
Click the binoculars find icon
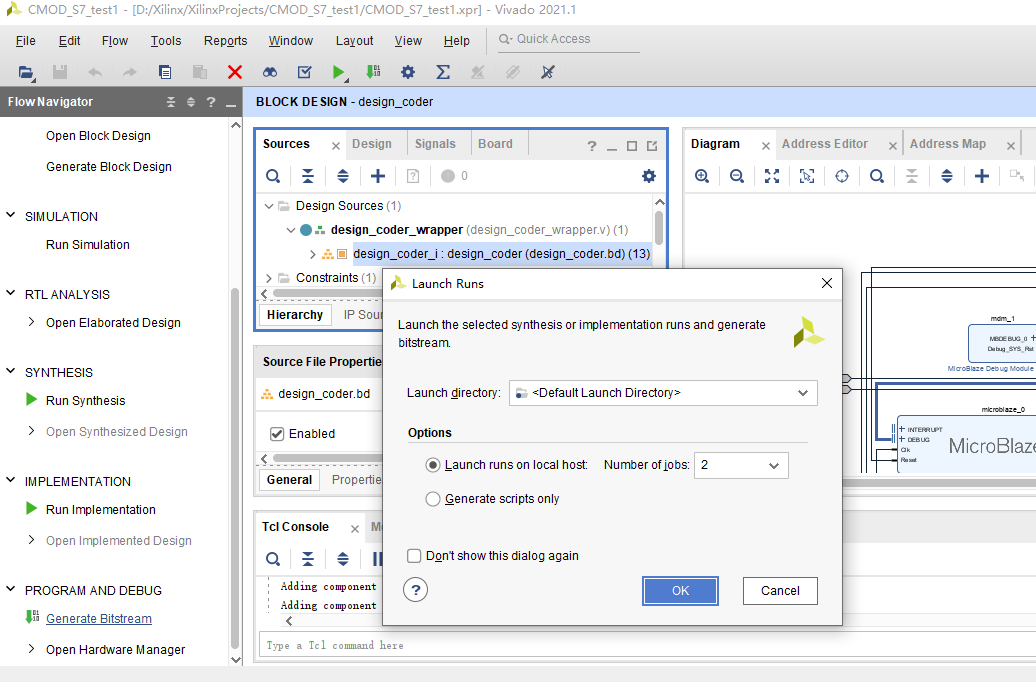(x=270, y=72)
